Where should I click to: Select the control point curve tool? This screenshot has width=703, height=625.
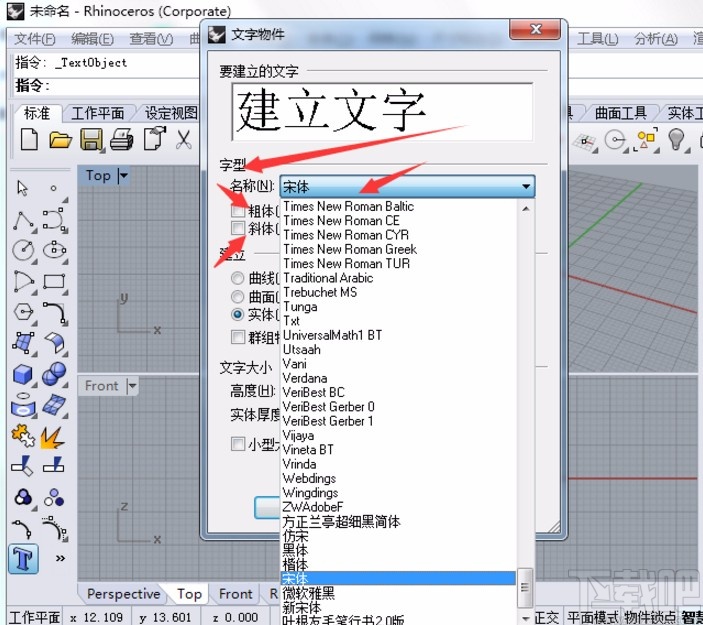tap(54, 220)
